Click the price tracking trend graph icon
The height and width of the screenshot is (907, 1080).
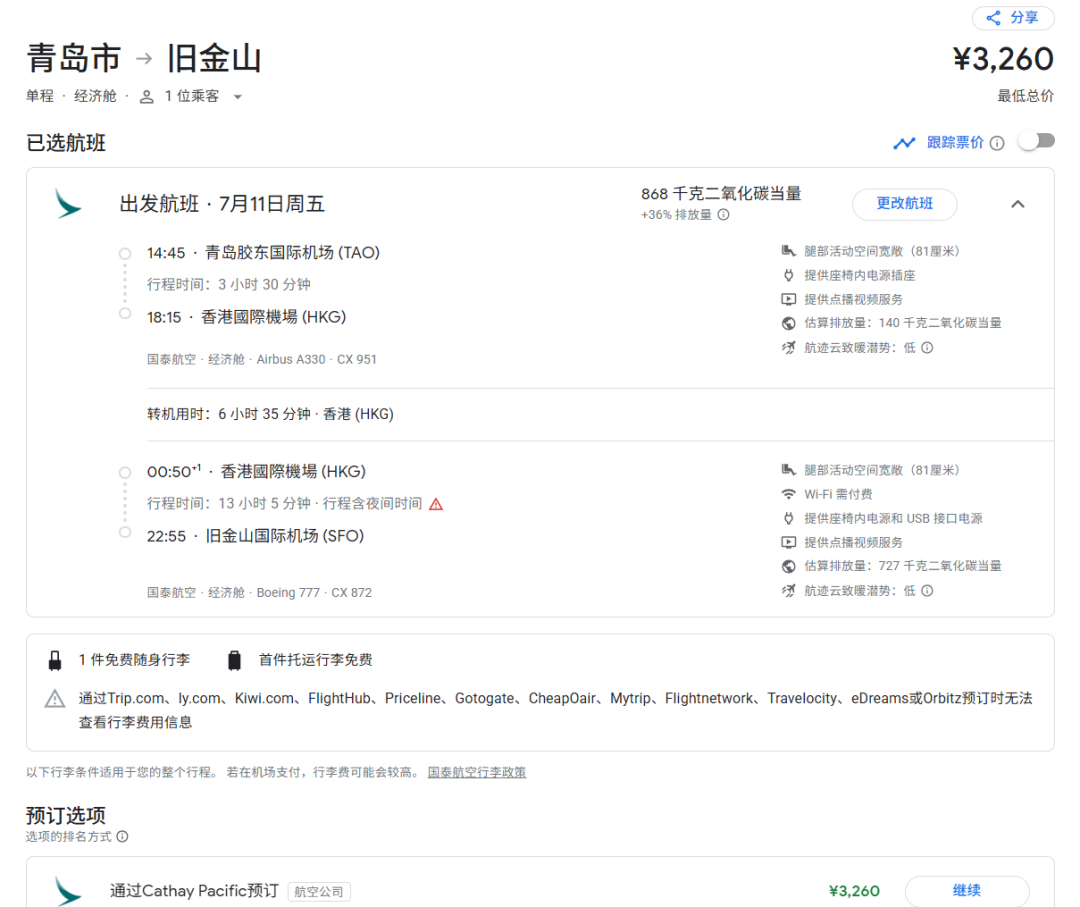(904, 143)
